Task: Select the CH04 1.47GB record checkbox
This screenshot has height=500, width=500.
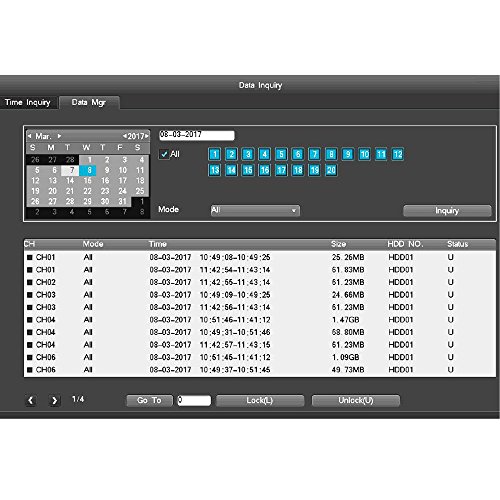Action: 30,320
